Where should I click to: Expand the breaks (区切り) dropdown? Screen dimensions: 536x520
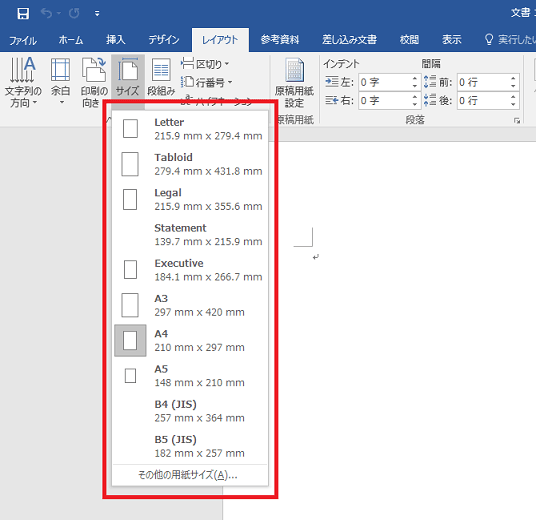pos(205,64)
